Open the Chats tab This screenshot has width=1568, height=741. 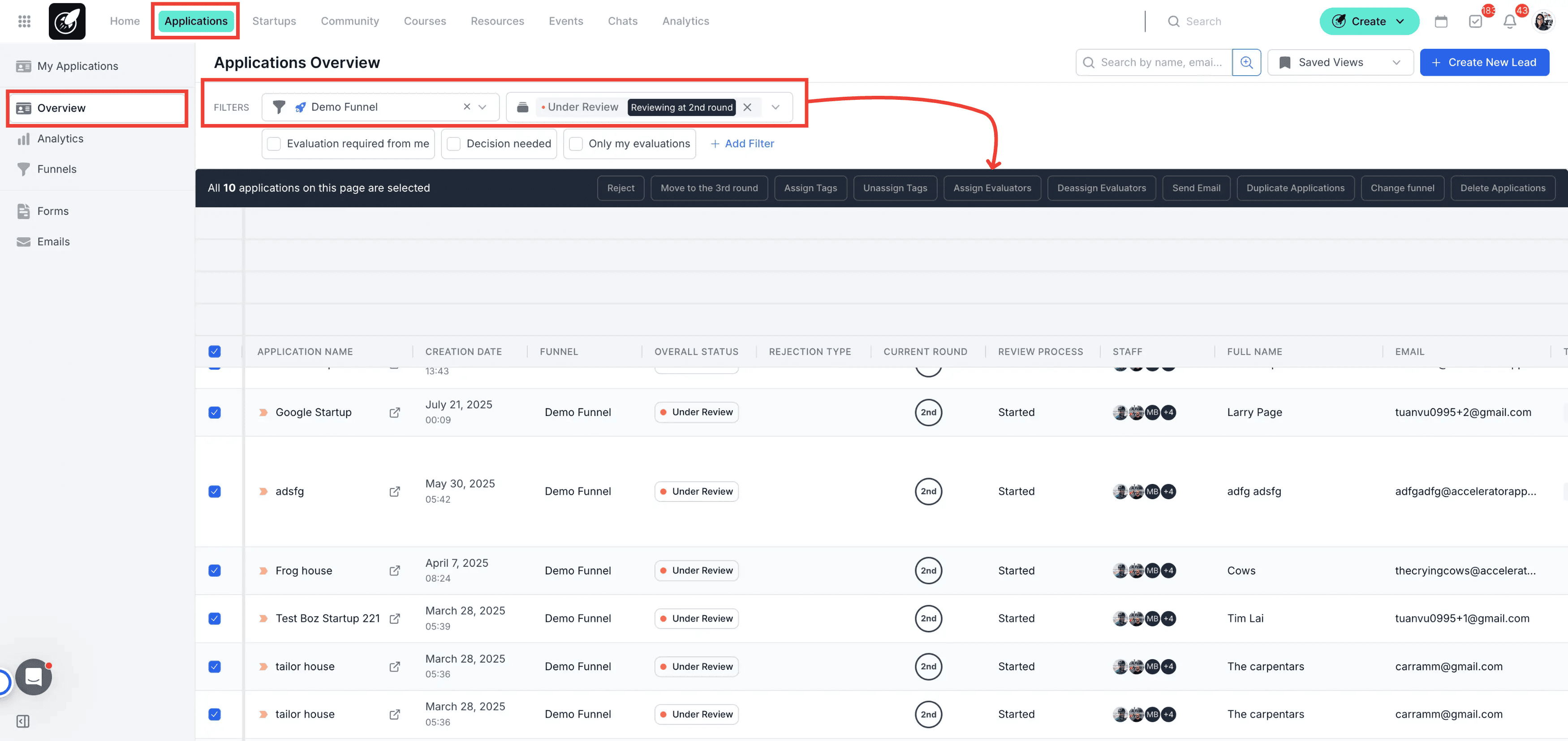(x=623, y=21)
